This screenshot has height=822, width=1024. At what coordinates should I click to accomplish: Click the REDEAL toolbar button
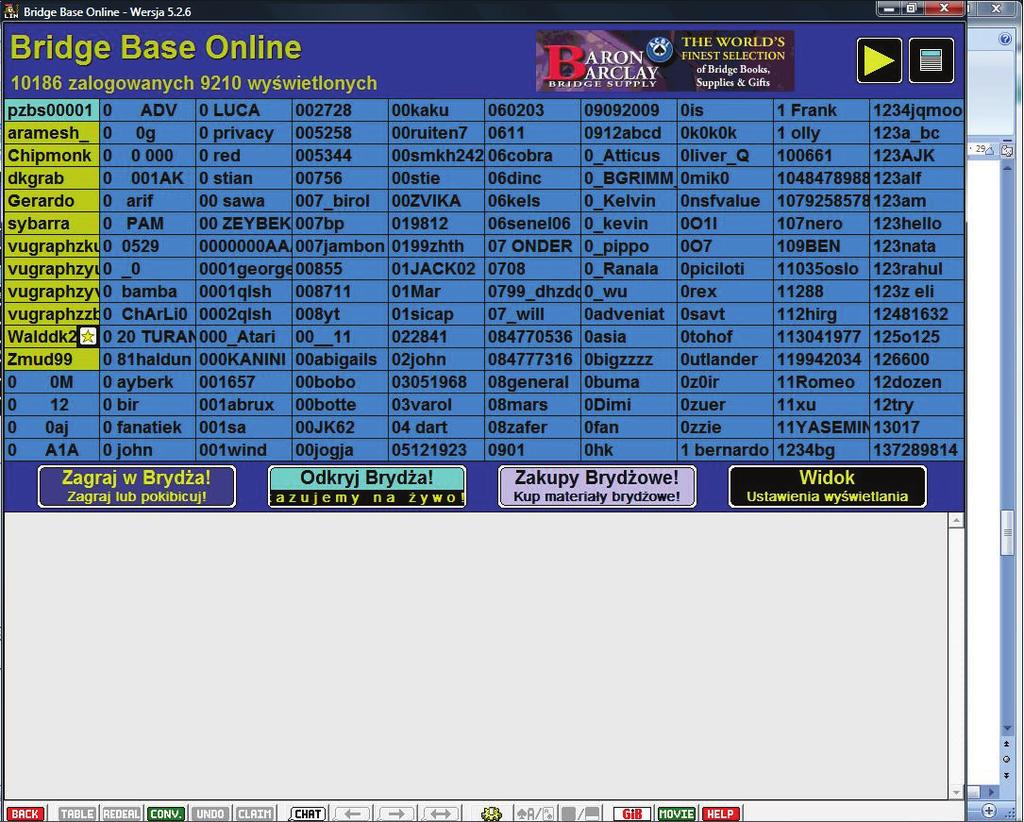pyautogui.click(x=121, y=814)
